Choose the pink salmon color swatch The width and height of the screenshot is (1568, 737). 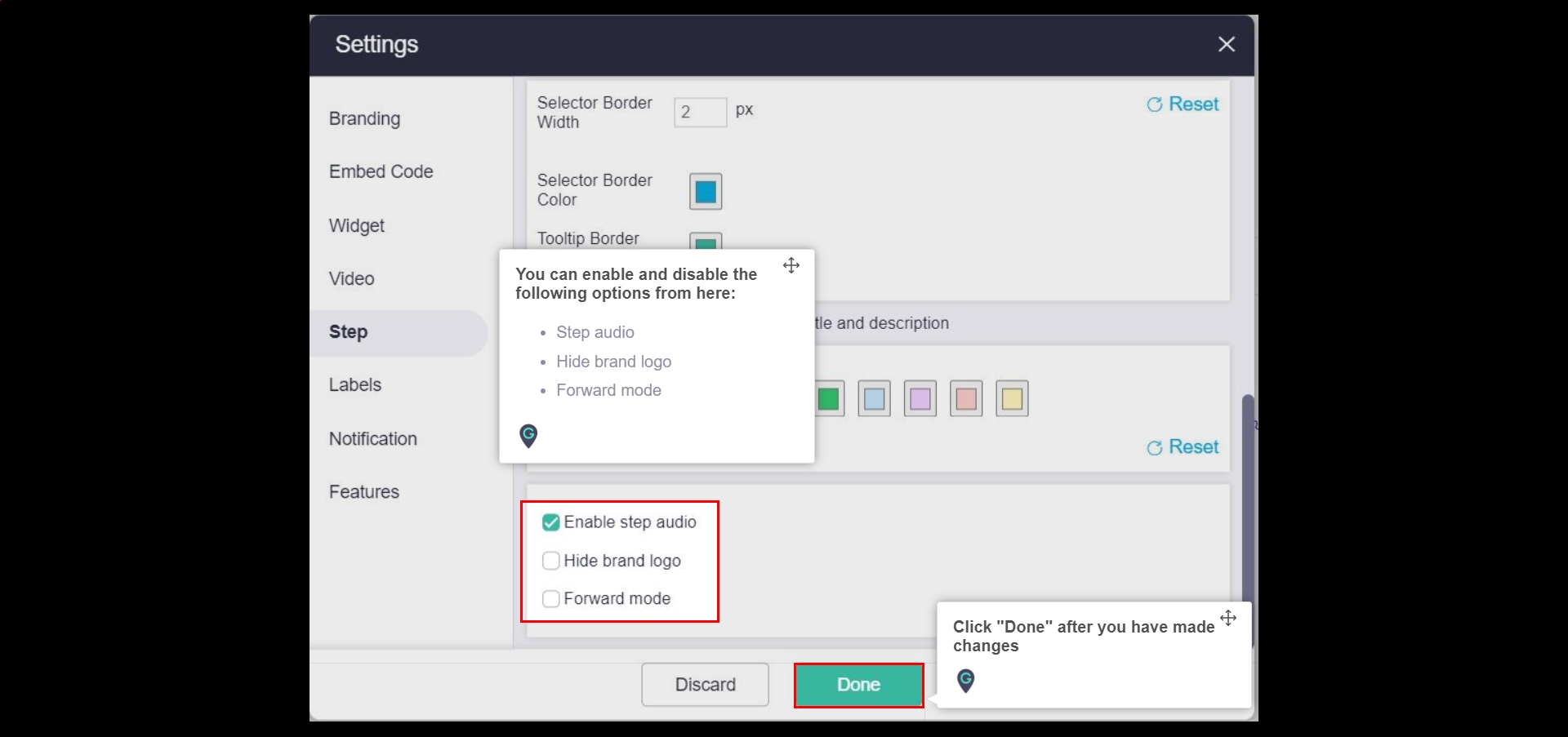(x=966, y=399)
